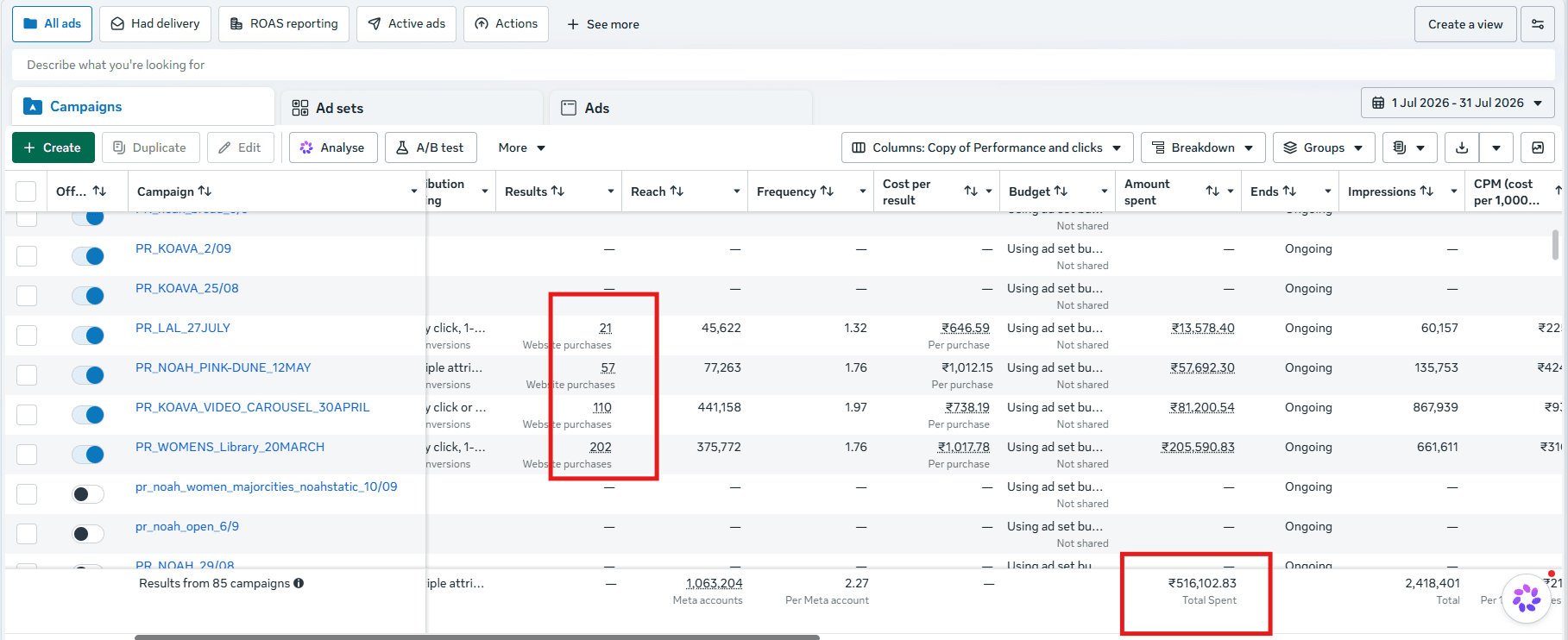Viewport: 1568px width, 640px height.
Task: Click info icon next to Results from 85 campaigns
Action: point(299,583)
